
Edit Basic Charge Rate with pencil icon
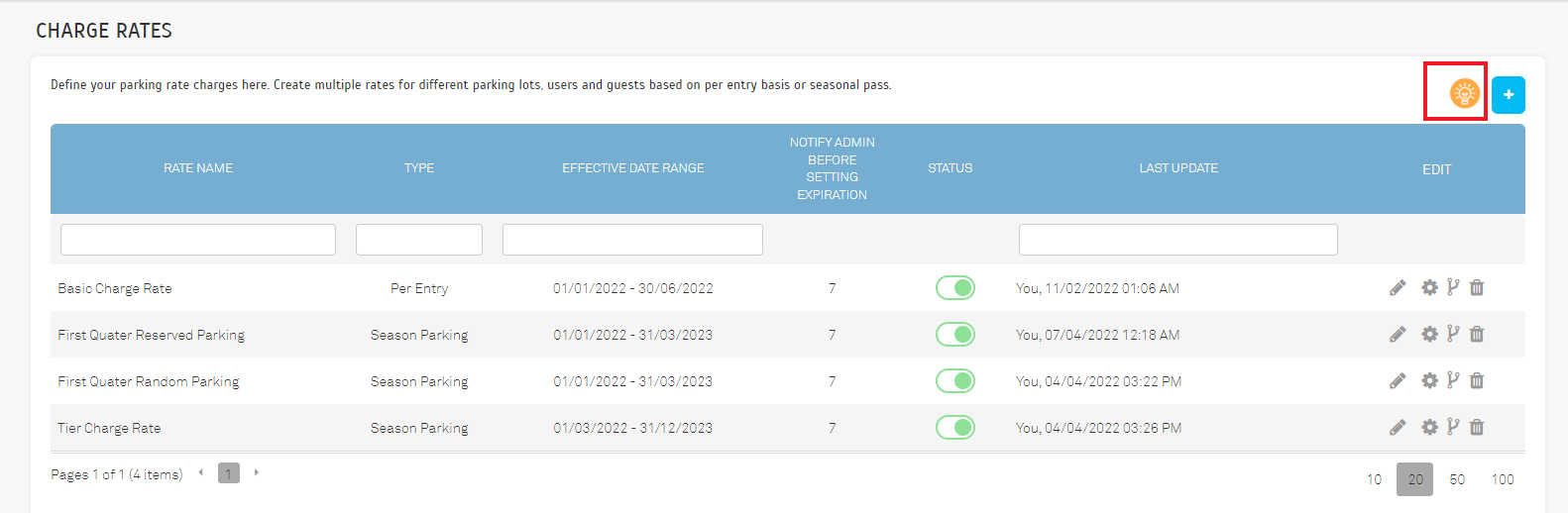pos(1398,288)
